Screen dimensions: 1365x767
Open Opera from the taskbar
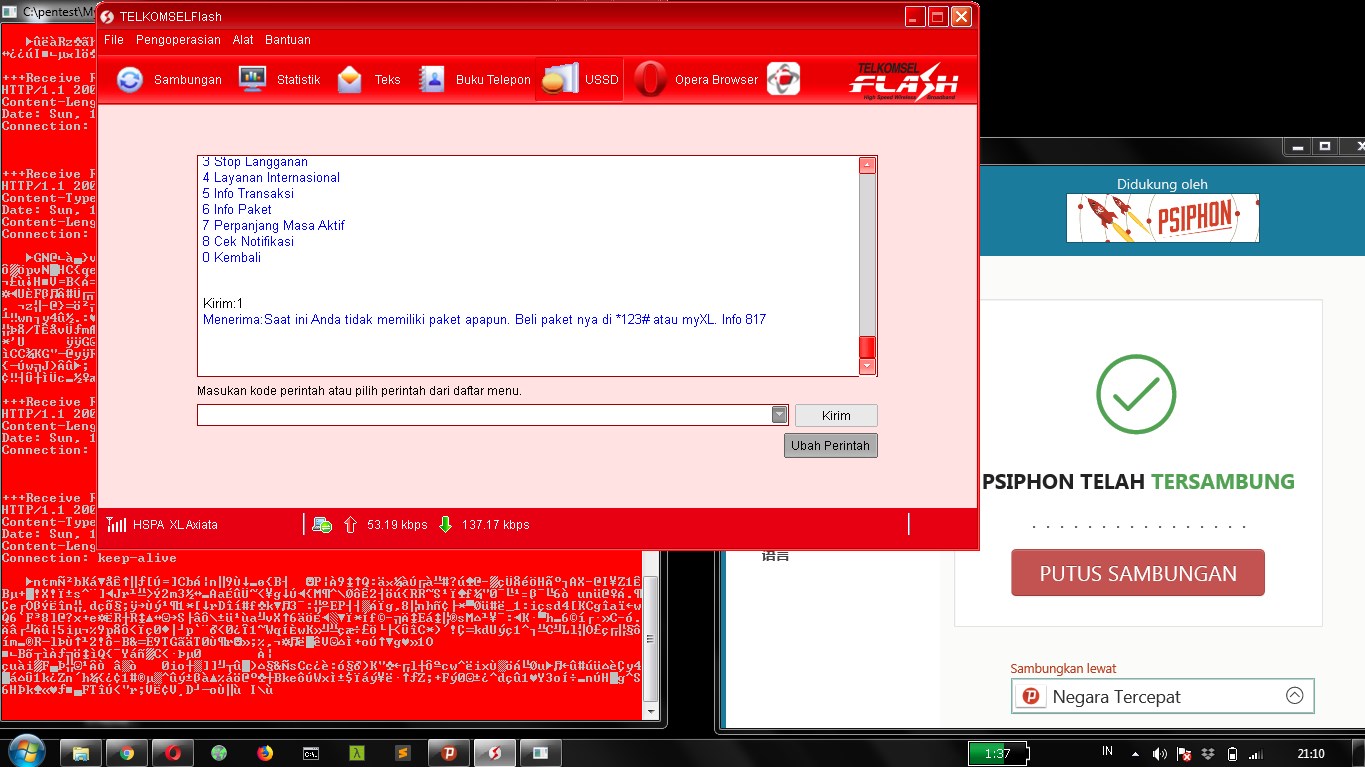tap(173, 753)
